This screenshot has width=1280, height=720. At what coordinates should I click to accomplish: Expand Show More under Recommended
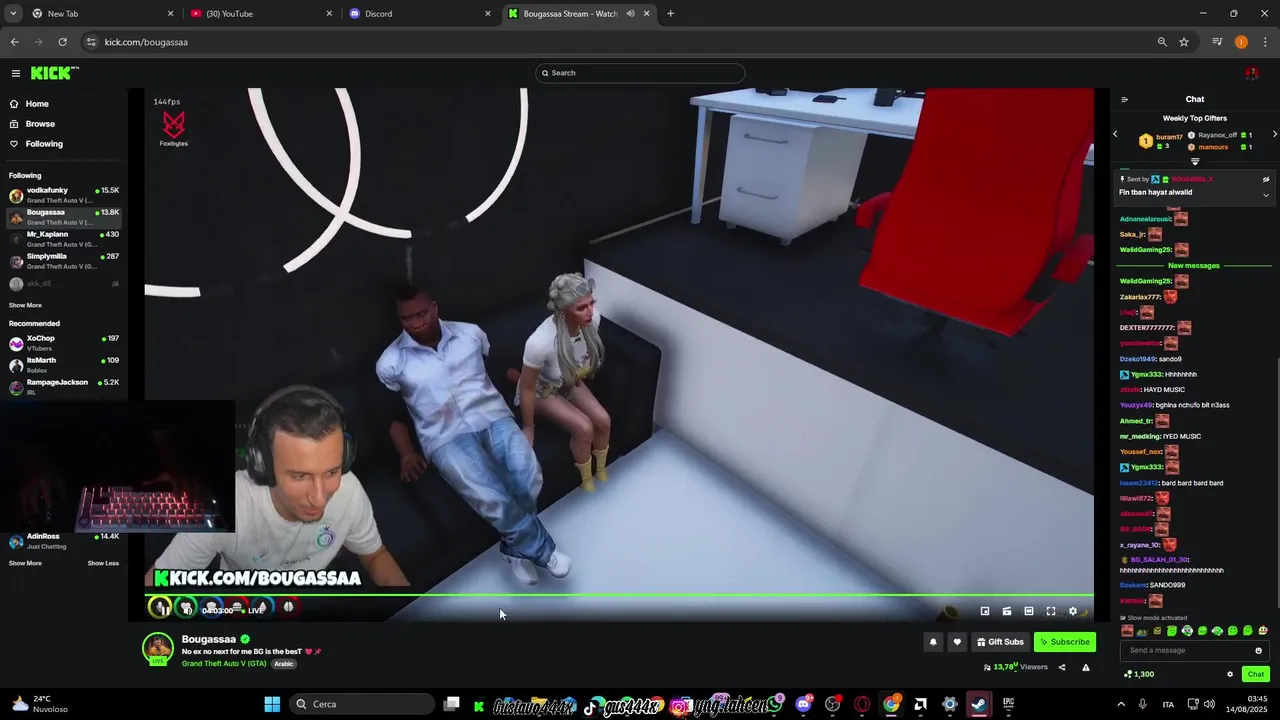coord(26,563)
